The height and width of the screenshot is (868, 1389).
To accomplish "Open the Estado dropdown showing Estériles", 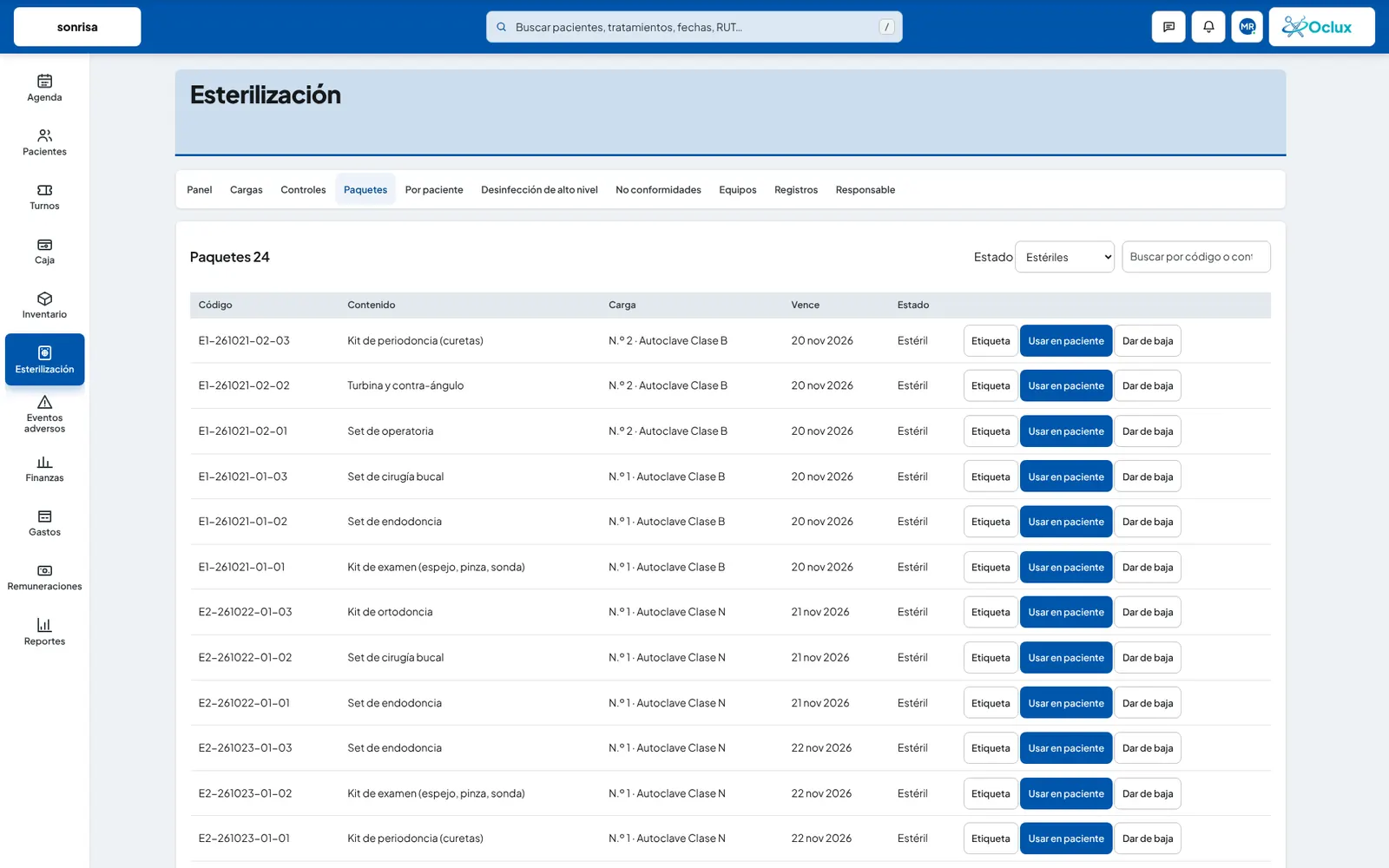I will click(1064, 257).
